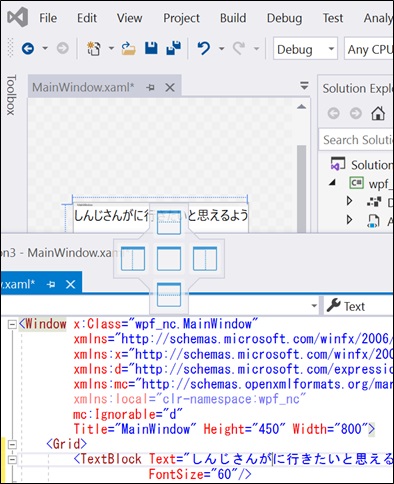This screenshot has height=484, width=394.
Task: Click the New Project toolbar icon
Action: pos(94,49)
